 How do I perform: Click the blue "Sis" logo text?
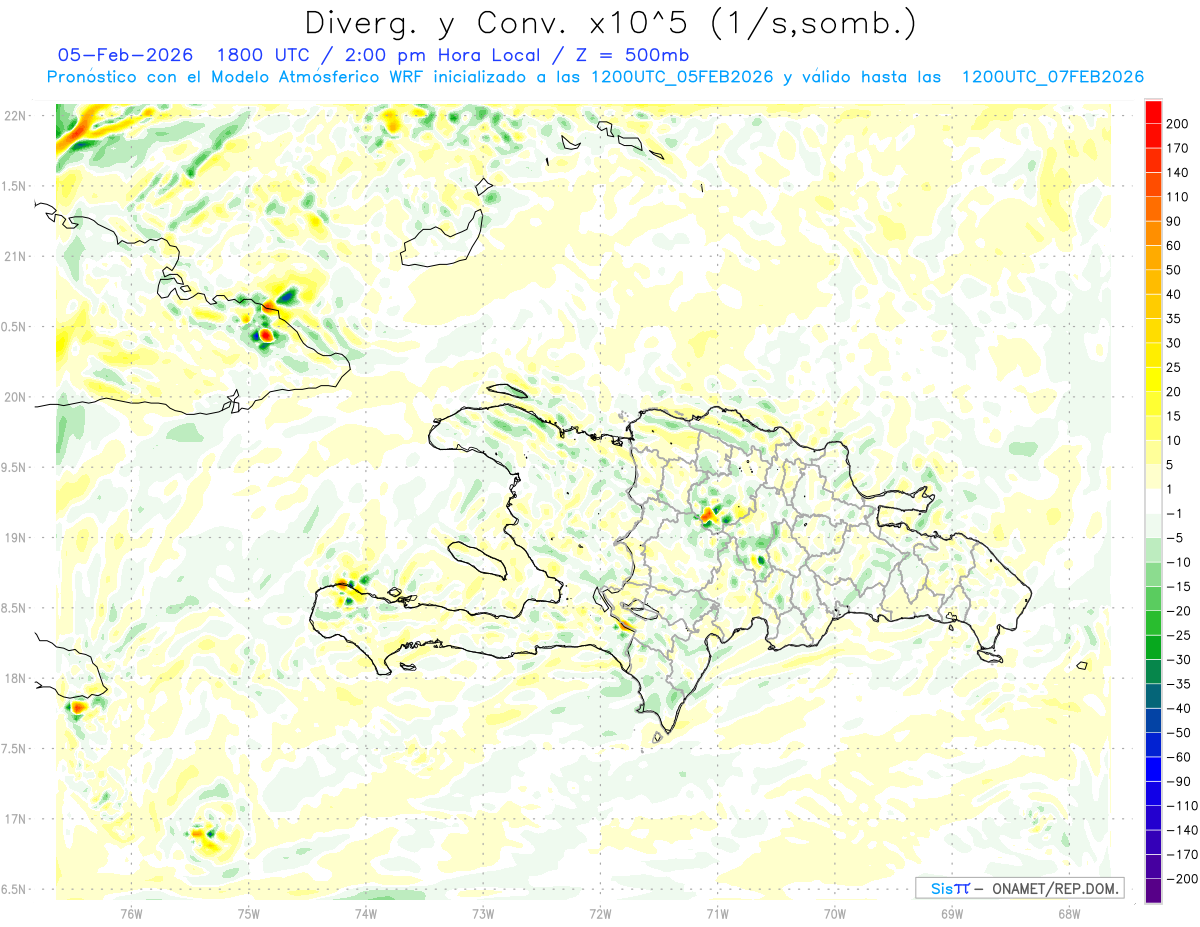coord(944,888)
